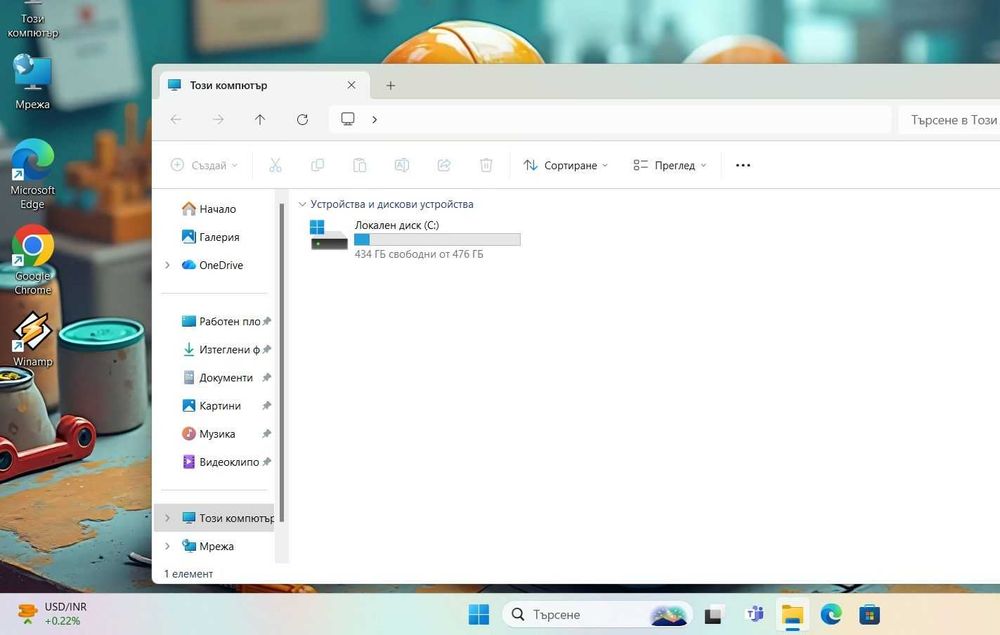Screen dimensions: 1000x635
Task: Open the Google Chrome desktop shortcut
Action: (x=33, y=260)
